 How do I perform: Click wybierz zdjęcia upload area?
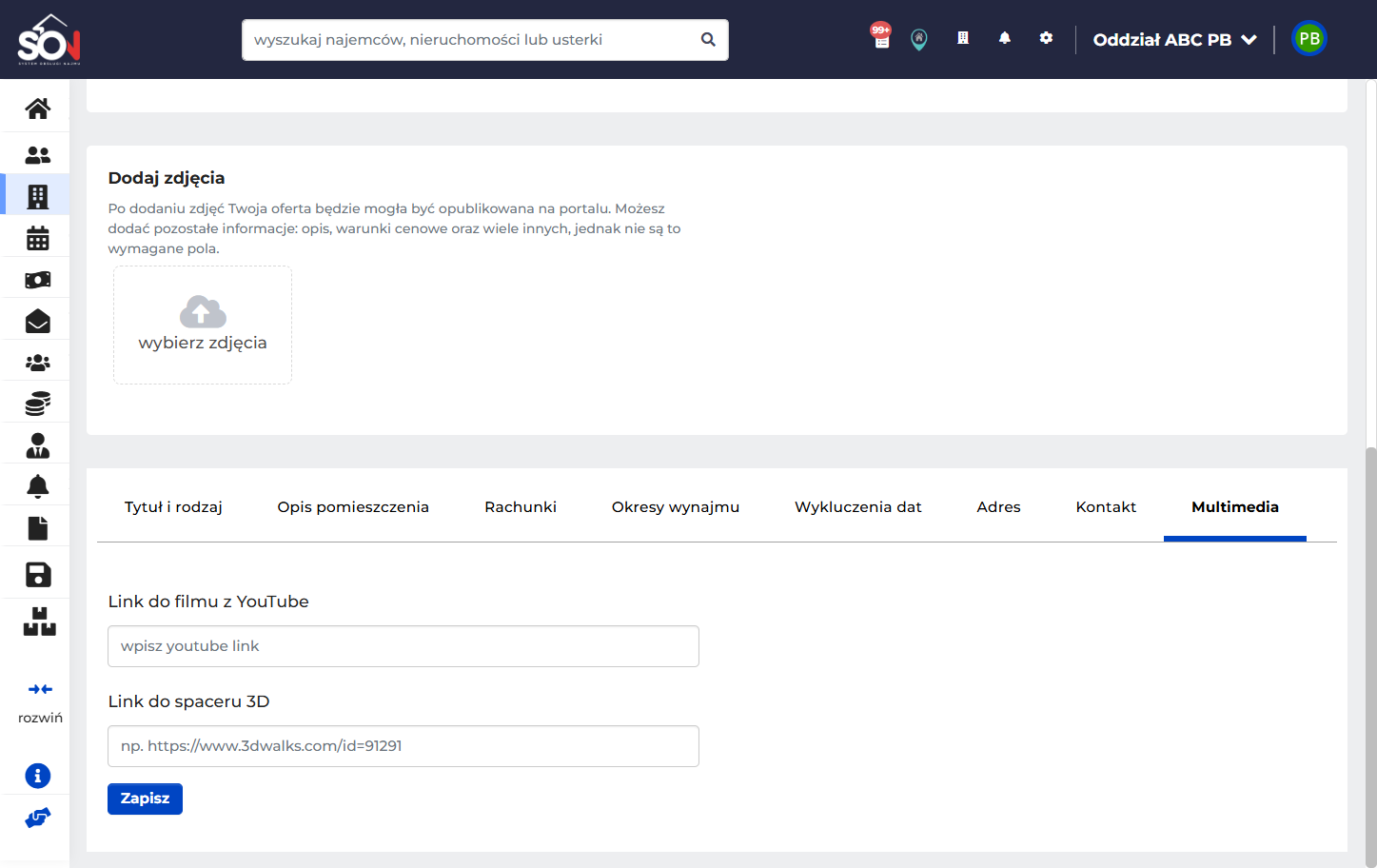click(x=203, y=325)
